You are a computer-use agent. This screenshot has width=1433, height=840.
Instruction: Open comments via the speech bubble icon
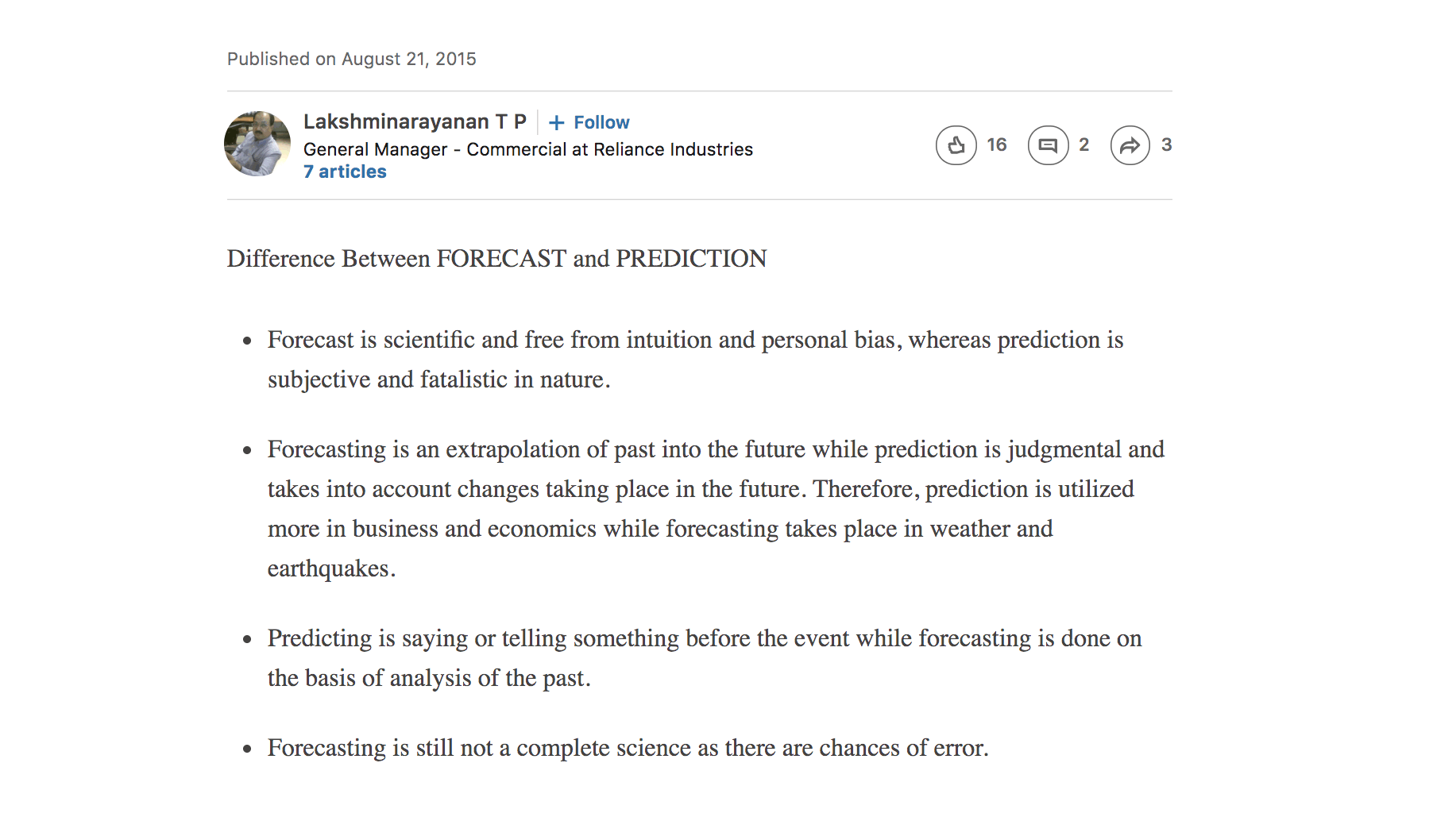pos(1049,144)
